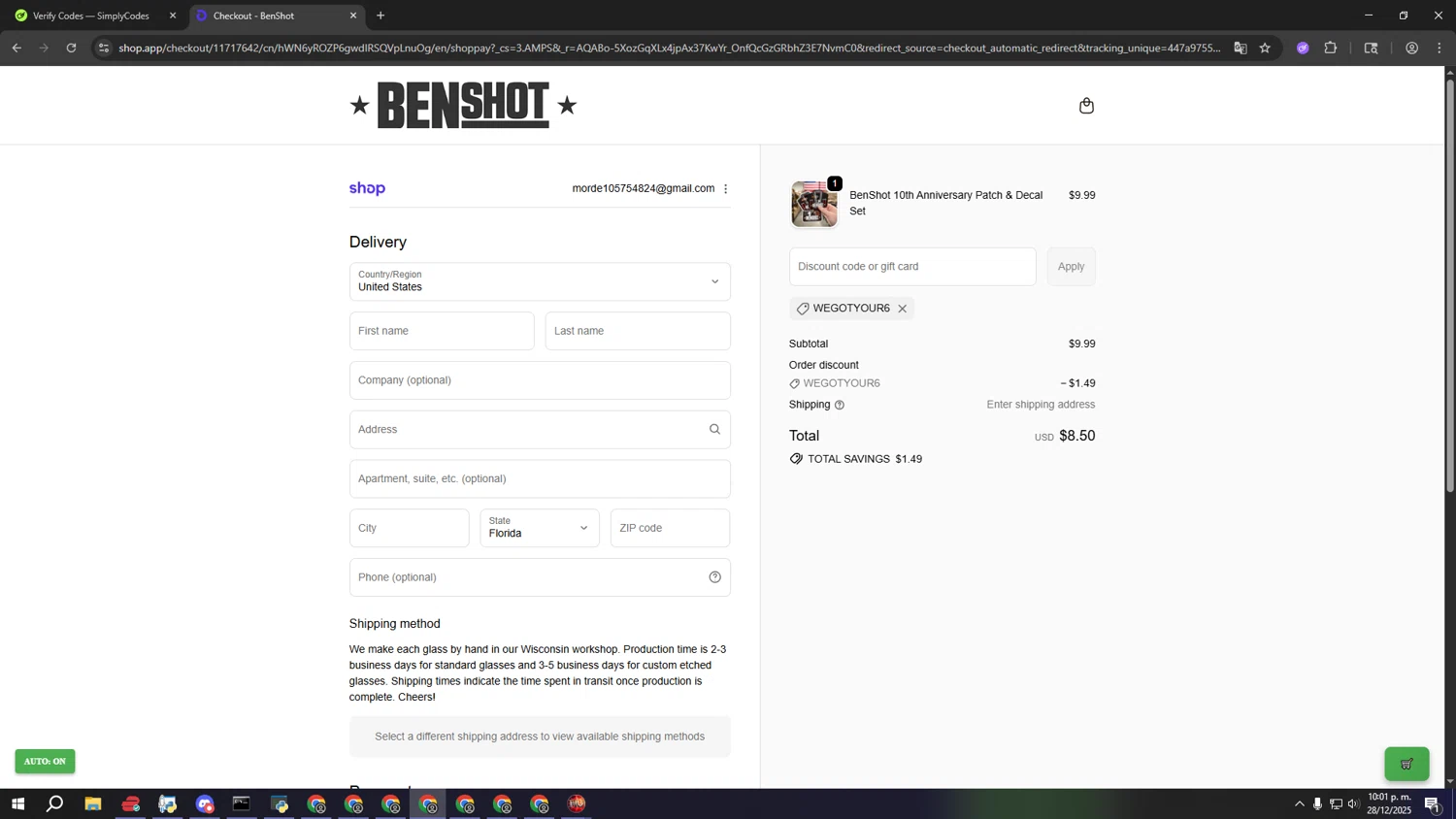Click the taskbar clock showing 10:01 p. m.
Screen dimensions: 1456x819
click(1389, 803)
